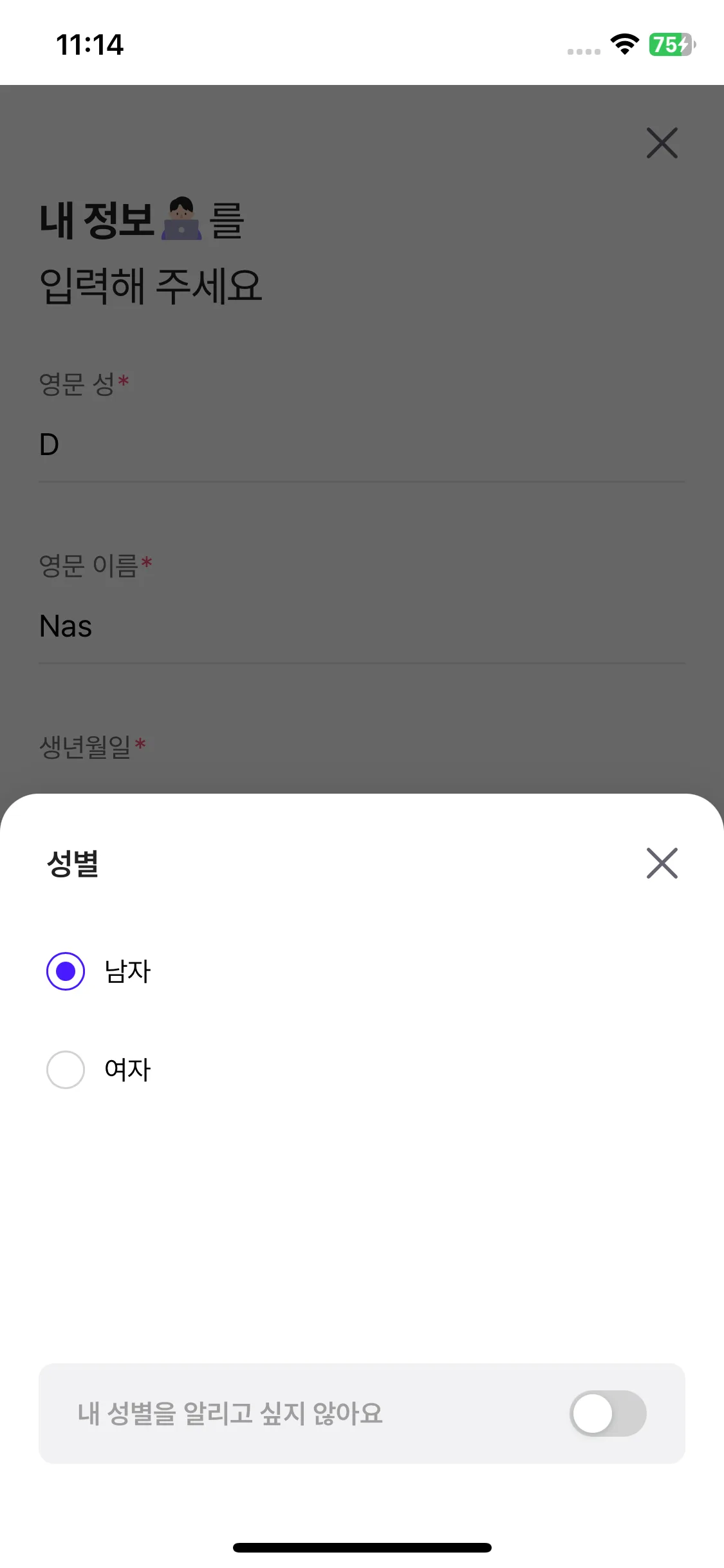Enable the gender privacy toggle switch

[608, 1414]
